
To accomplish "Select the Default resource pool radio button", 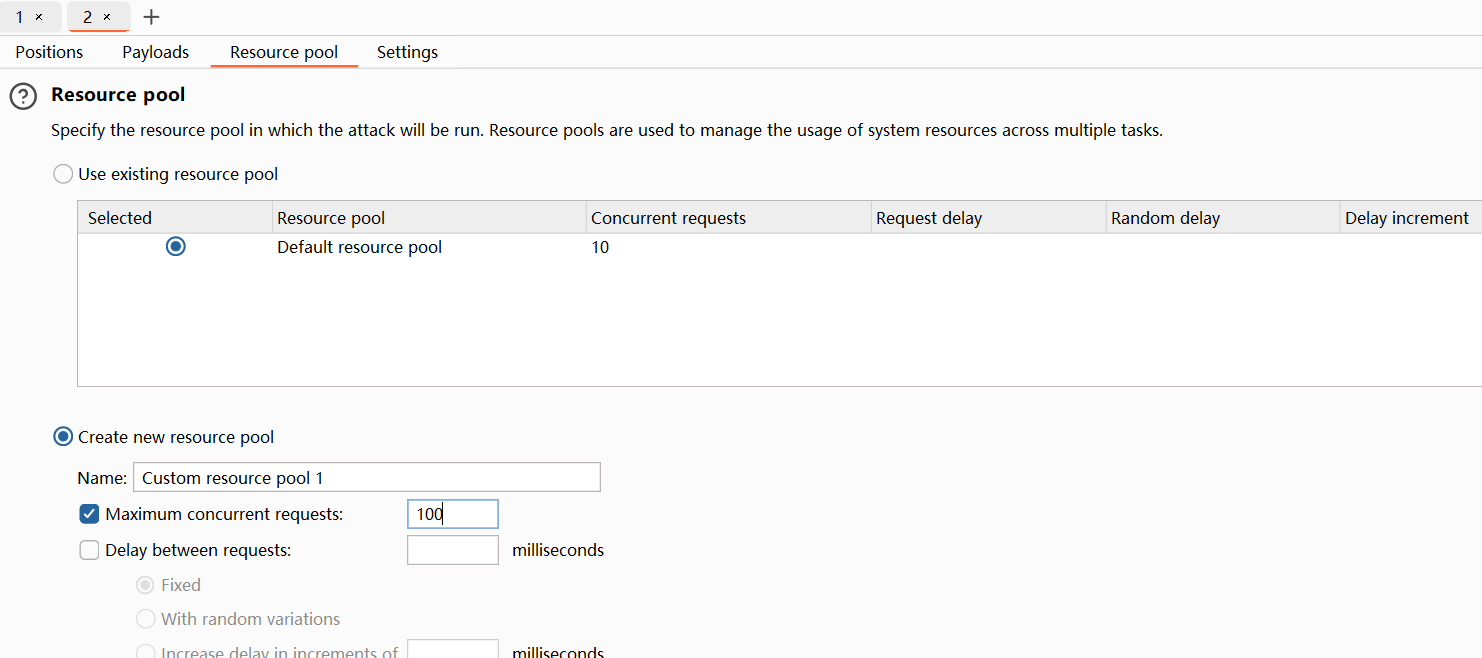I will click(x=176, y=246).
